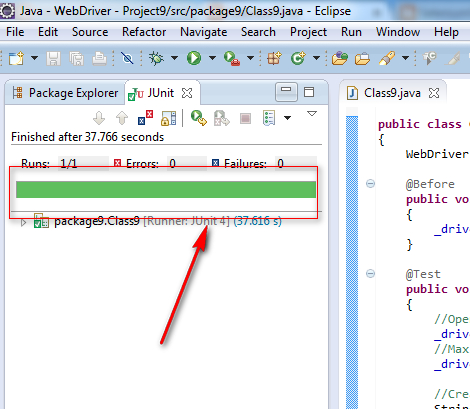This screenshot has width=470, height=409.
Task: Click the Failures count value
Action: tap(295, 164)
